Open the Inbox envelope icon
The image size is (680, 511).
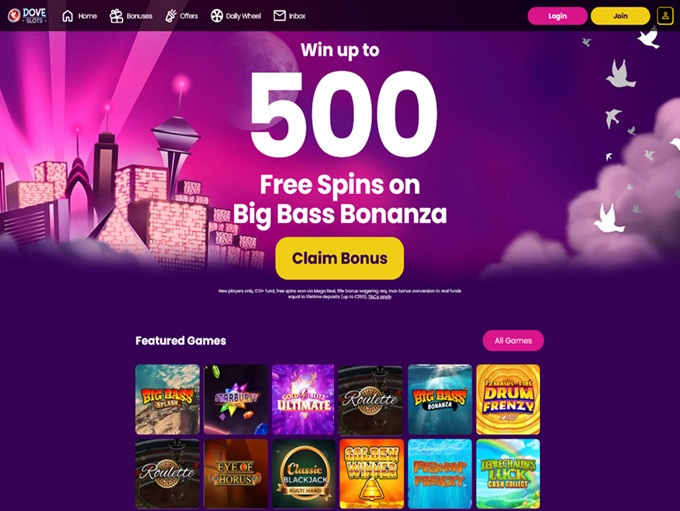[280, 16]
